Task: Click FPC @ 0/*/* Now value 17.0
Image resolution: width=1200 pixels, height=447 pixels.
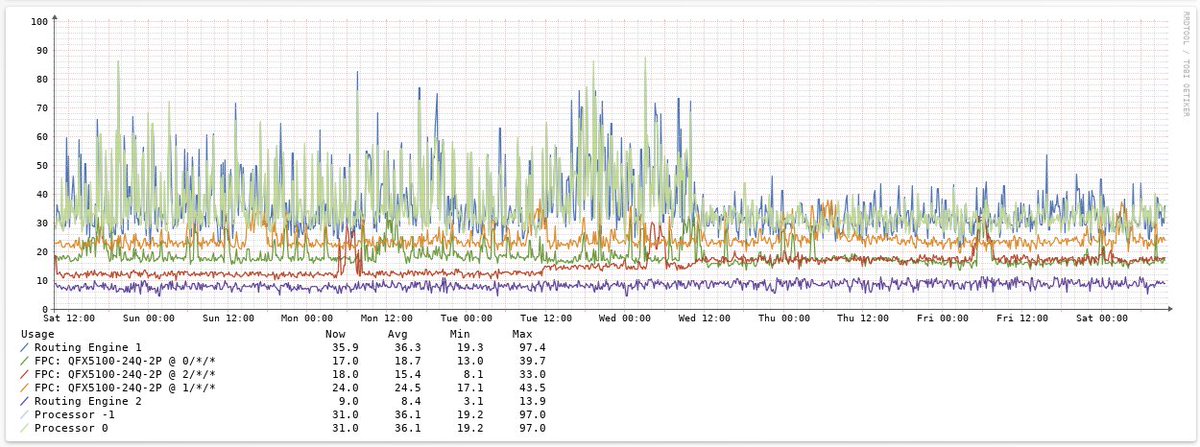Action: click(345, 361)
